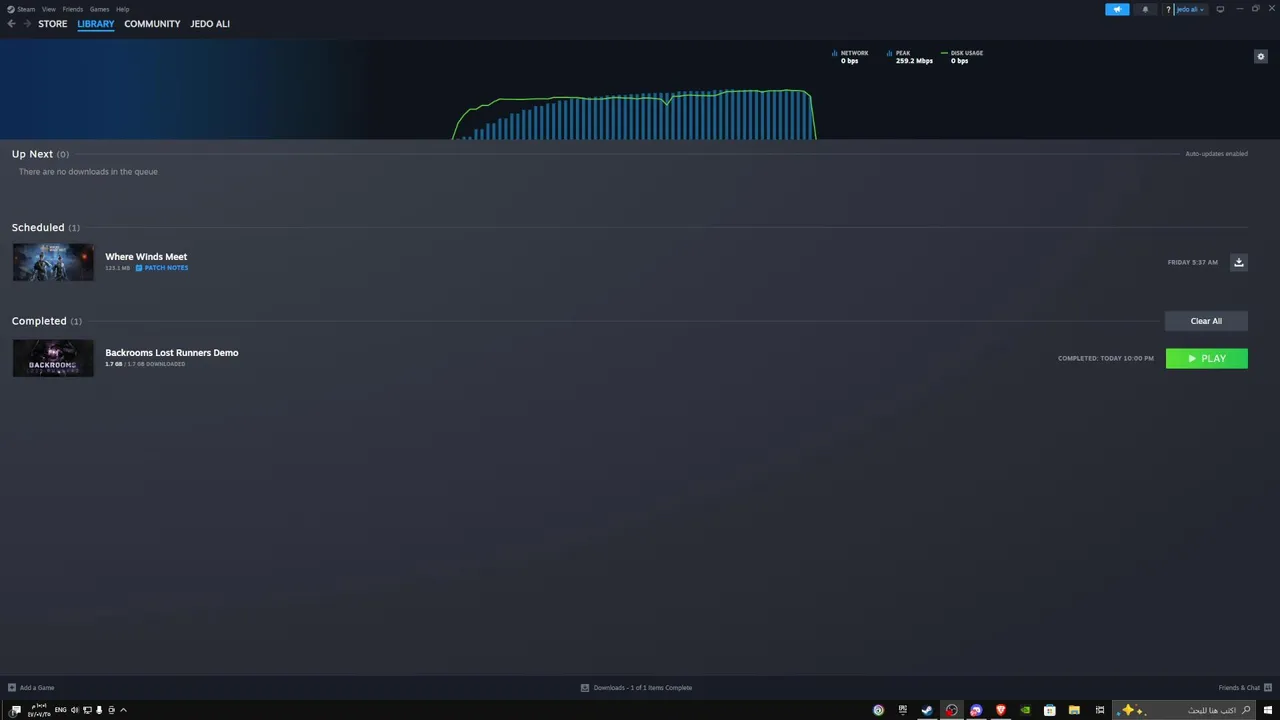Viewport: 1280px width, 720px height.
Task: Clear All completed downloads
Action: pyautogui.click(x=1206, y=321)
